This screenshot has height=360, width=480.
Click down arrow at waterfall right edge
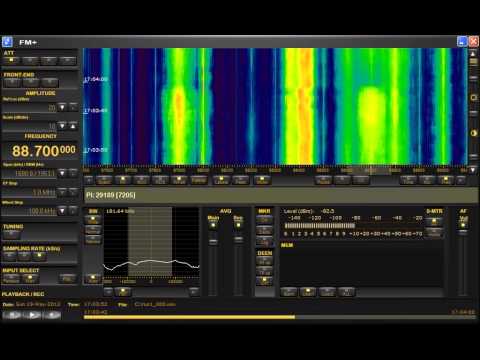coord(473,170)
